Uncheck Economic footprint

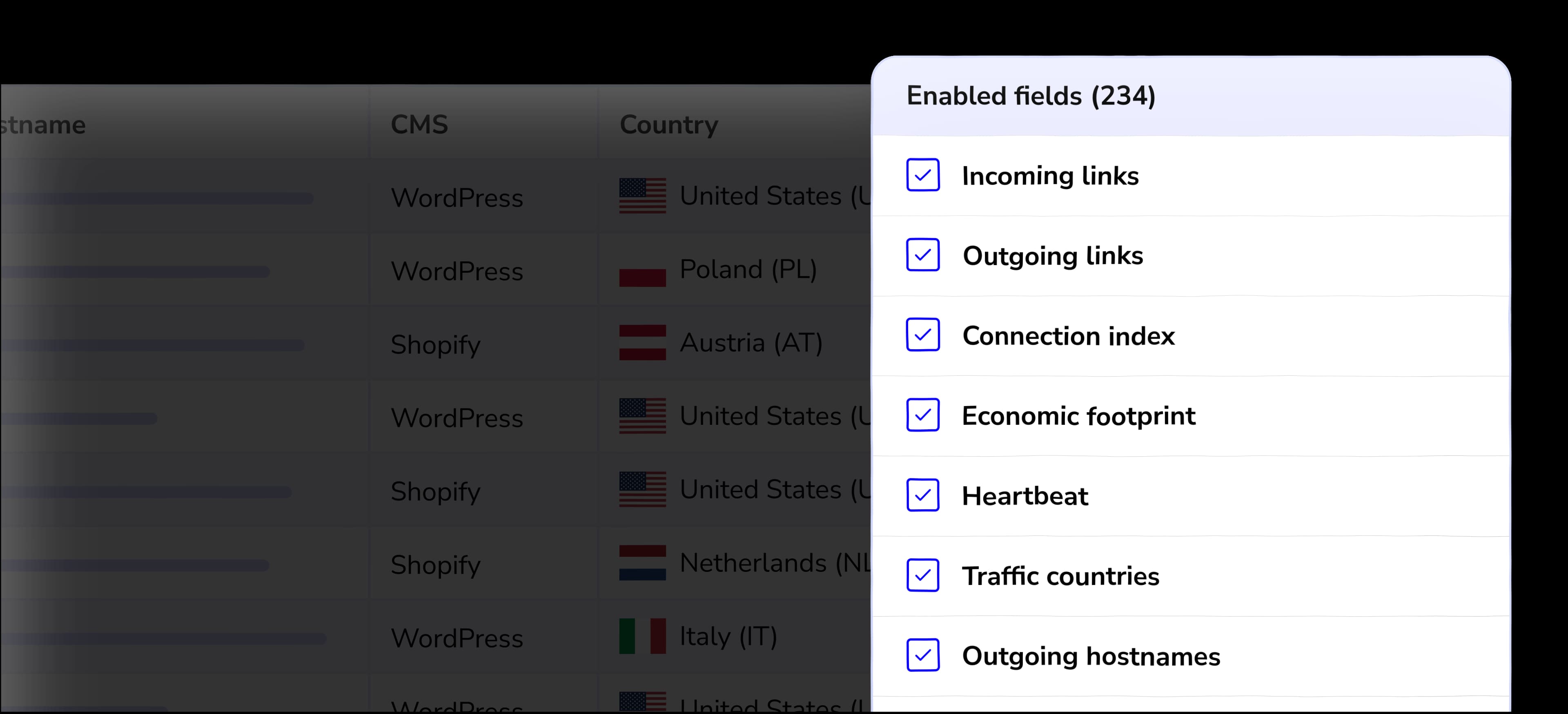[923, 416]
